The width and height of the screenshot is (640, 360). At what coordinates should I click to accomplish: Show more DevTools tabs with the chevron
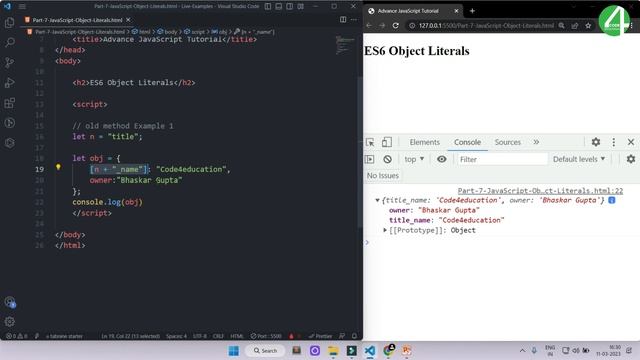click(536, 142)
